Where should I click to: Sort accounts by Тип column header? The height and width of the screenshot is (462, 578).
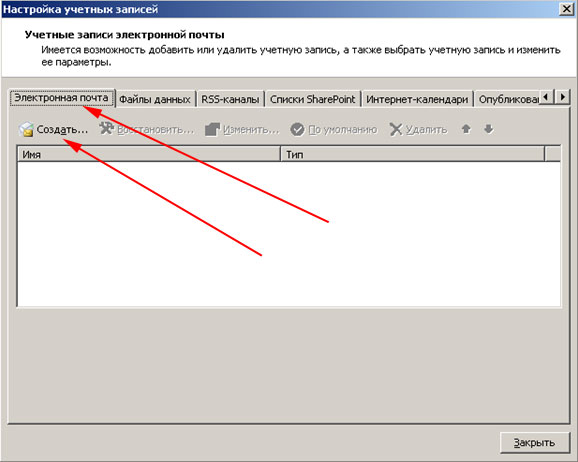click(413, 154)
